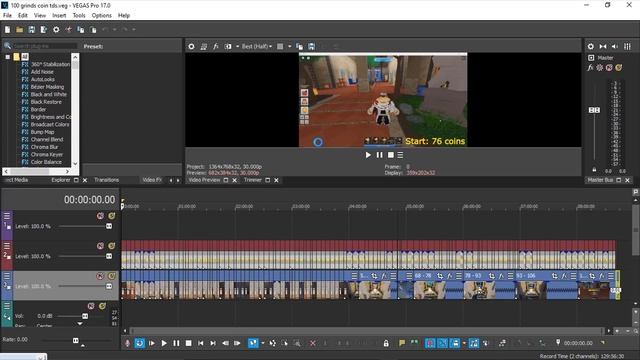Mute video track 1
Image resolution: width=640 pixels, height=360 pixels.
tap(100, 216)
